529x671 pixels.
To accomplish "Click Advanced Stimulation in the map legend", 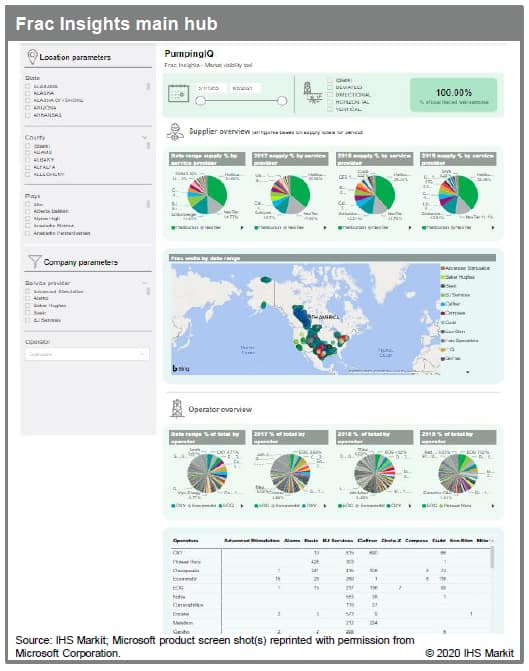I will 465,268.
